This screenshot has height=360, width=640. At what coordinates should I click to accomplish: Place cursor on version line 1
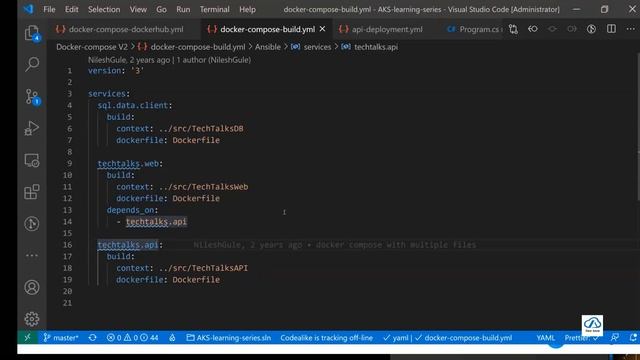pyautogui.click(x=116, y=71)
